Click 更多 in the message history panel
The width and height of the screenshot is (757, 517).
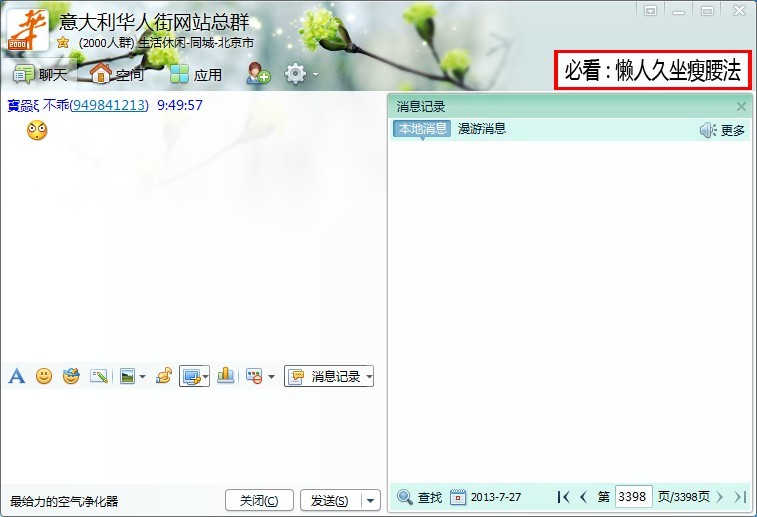click(732, 130)
